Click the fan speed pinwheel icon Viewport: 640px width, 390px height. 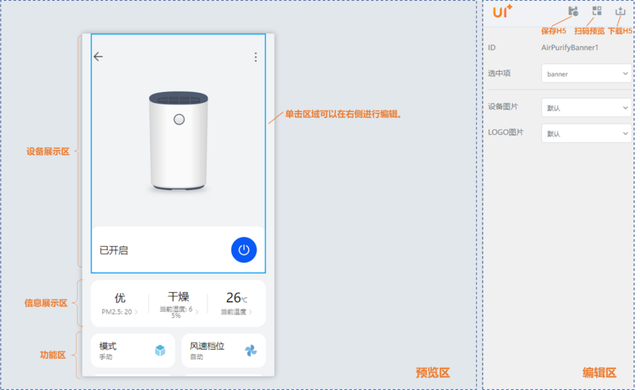coord(251,350)
